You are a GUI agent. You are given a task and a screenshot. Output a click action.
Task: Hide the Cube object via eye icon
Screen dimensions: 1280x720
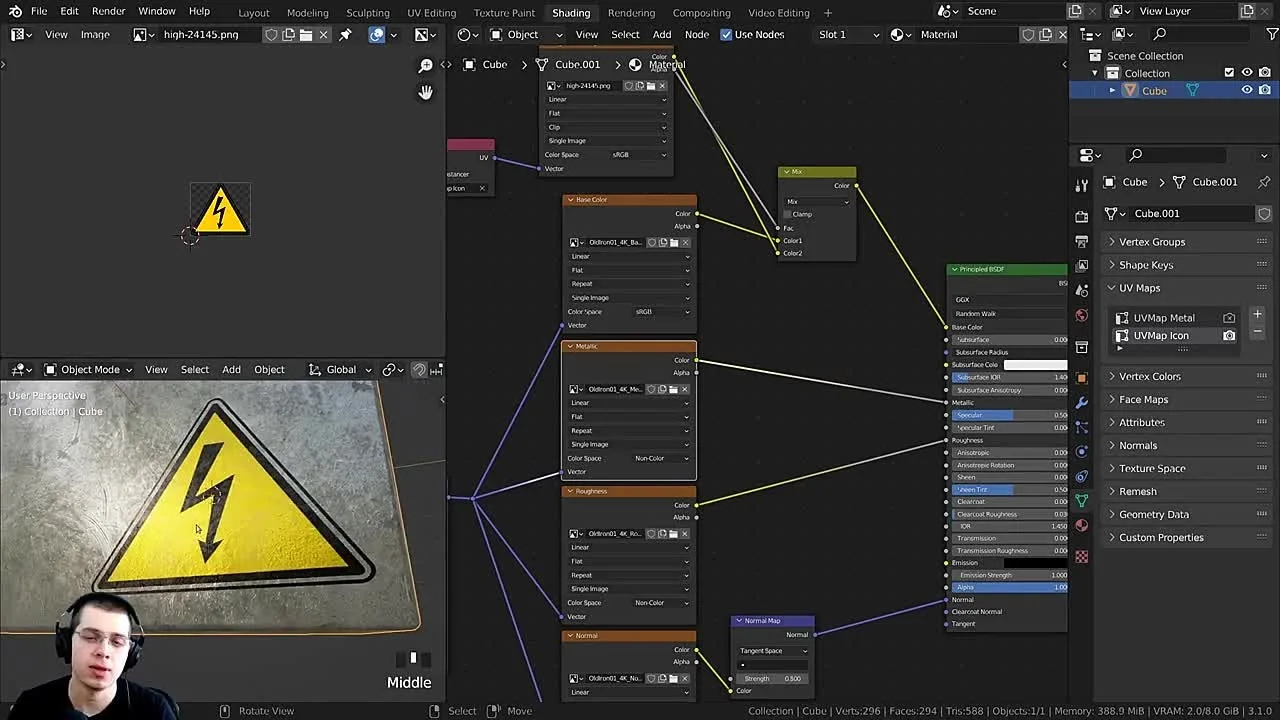click(1247, 90)
